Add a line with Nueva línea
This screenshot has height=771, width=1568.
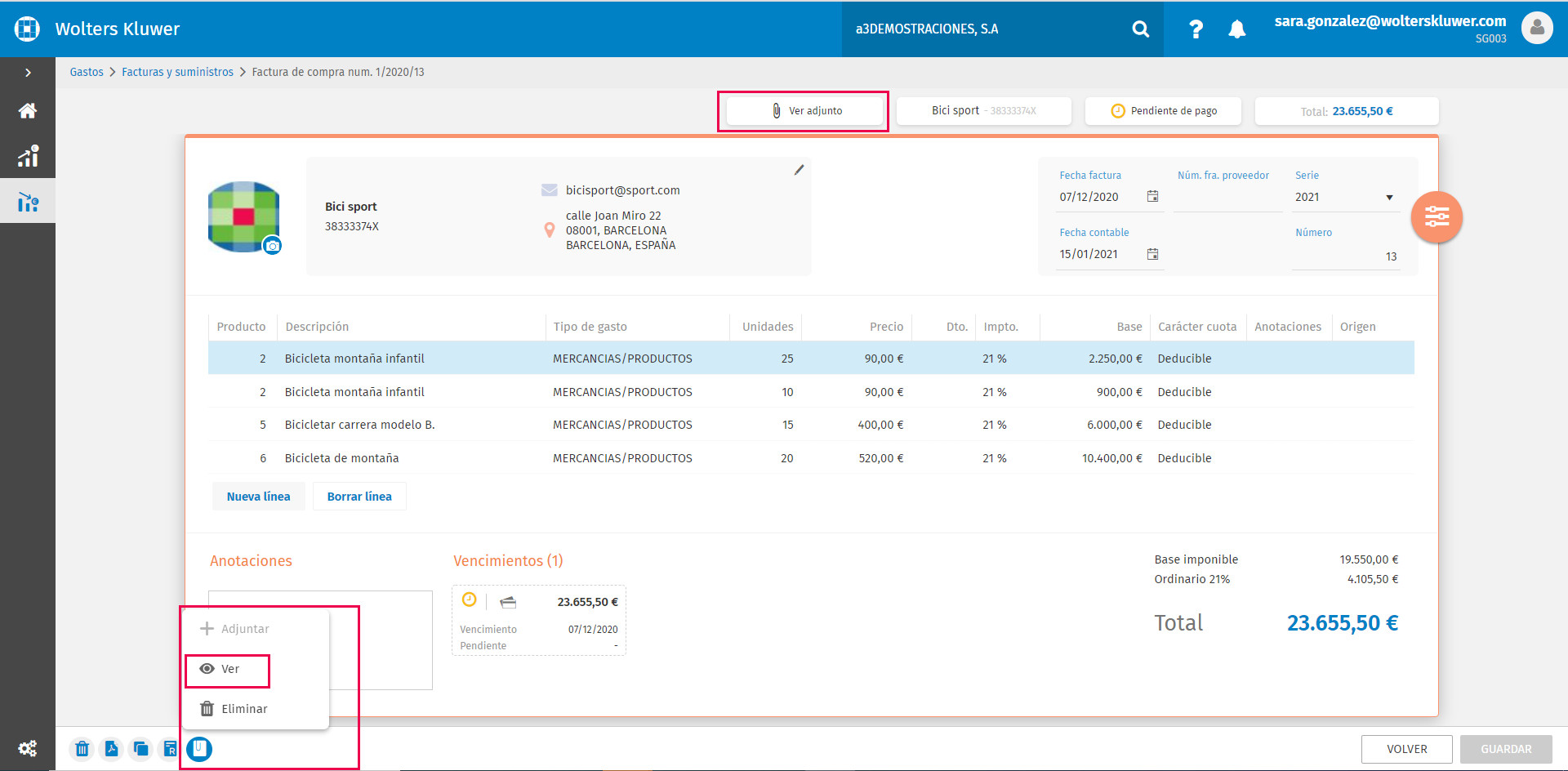point(259,497)
